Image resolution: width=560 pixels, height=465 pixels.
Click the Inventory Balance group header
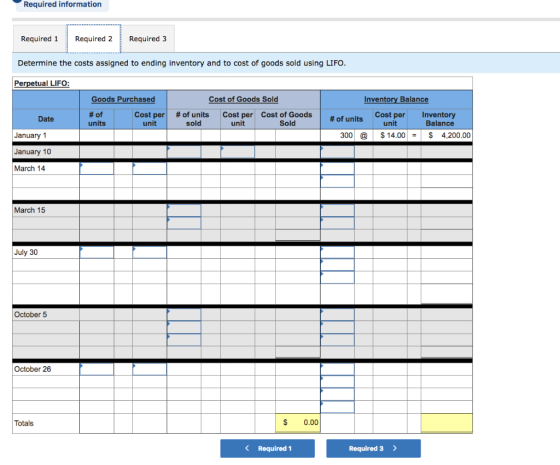point(396,99)
